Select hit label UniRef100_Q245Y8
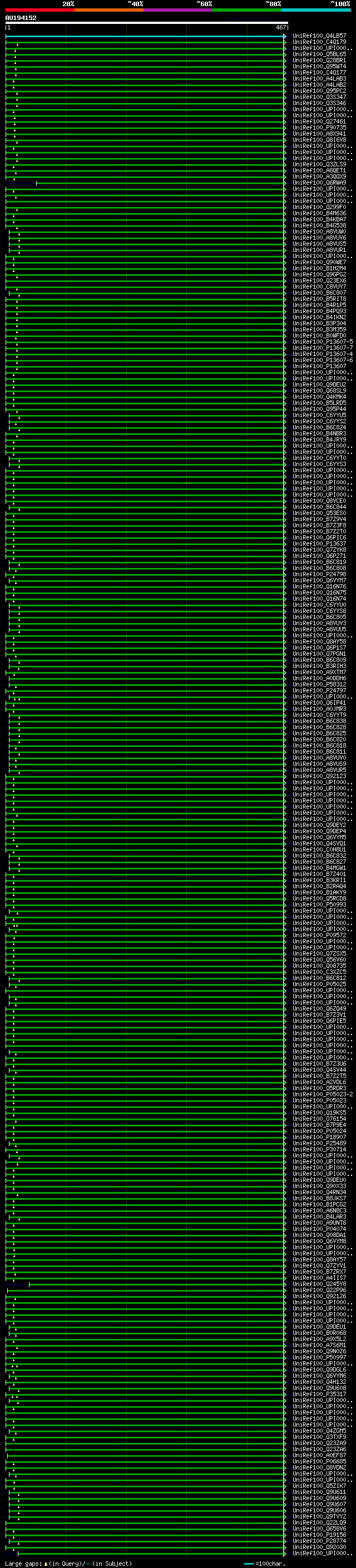The height and width of the screenshot is (1568, 356). pyautogui.click(x=319, y=1284)
